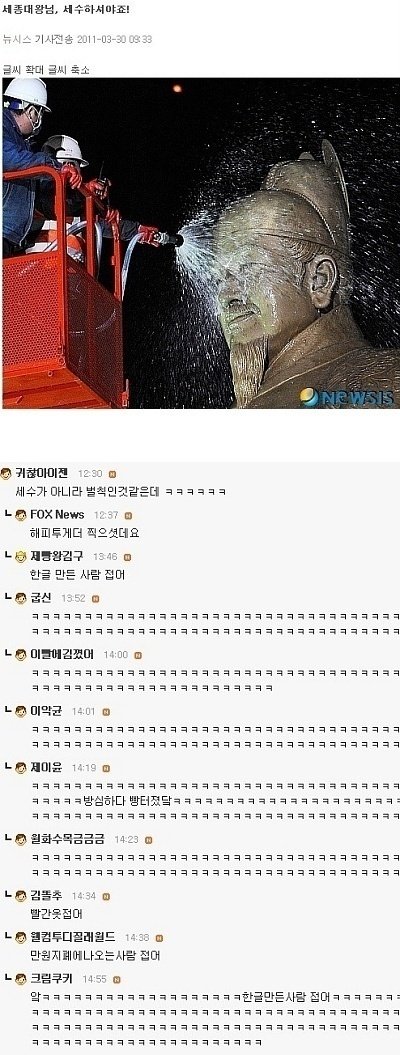The height and width of the screenshot is (1055, 400).
Task: Click the avatar icon beside 굽신
Action: coord(22,598)
